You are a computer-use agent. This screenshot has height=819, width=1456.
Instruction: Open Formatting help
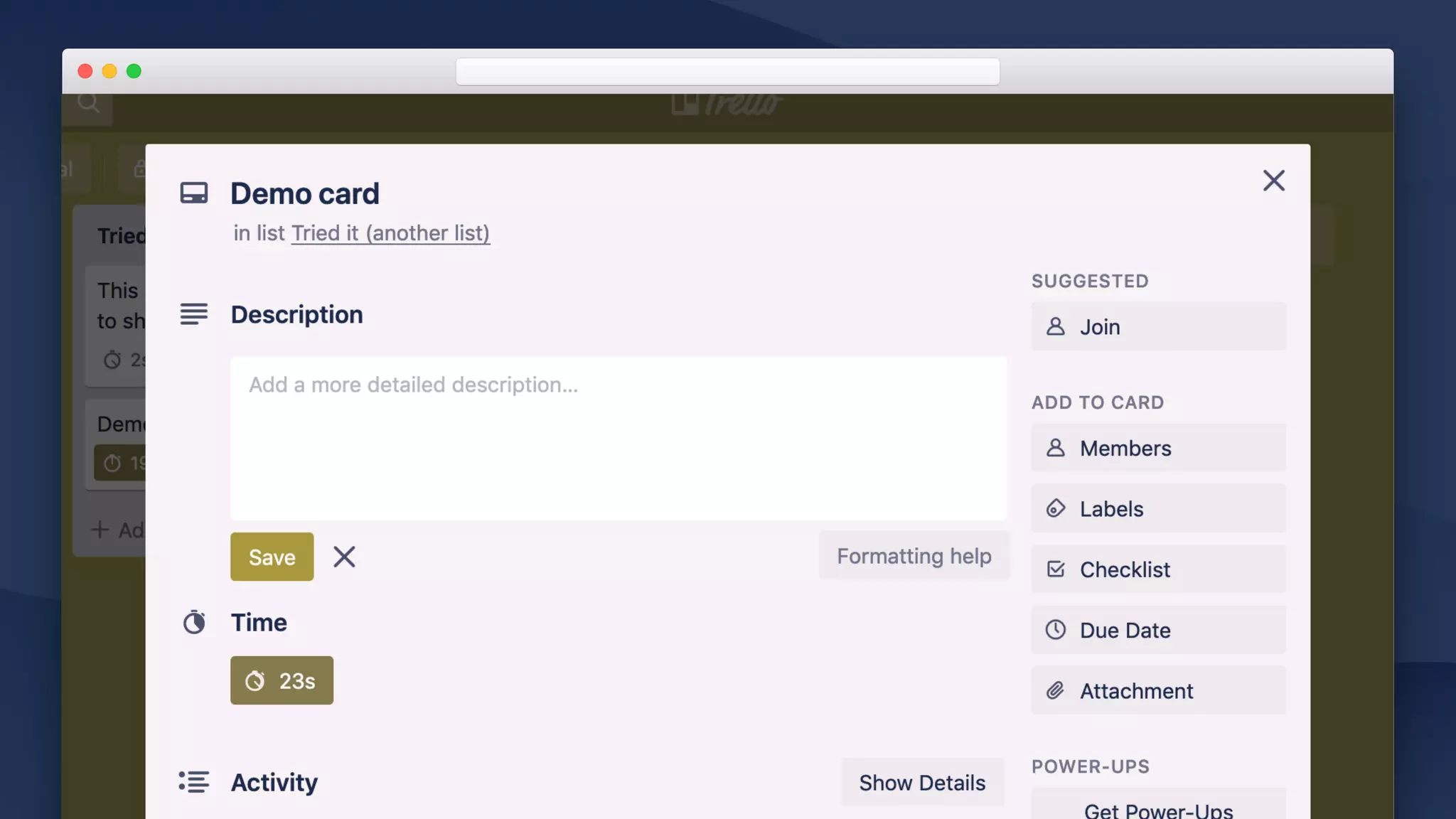(914, 555)
